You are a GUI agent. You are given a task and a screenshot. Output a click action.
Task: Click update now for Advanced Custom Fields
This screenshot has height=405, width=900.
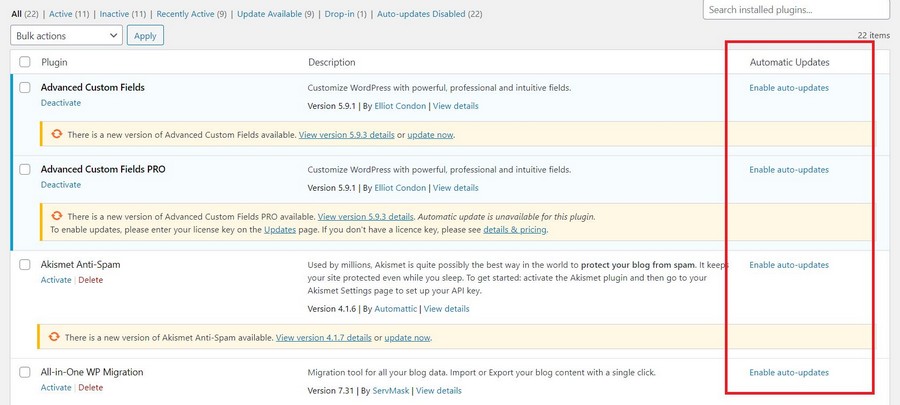click(x=430, y=135)
